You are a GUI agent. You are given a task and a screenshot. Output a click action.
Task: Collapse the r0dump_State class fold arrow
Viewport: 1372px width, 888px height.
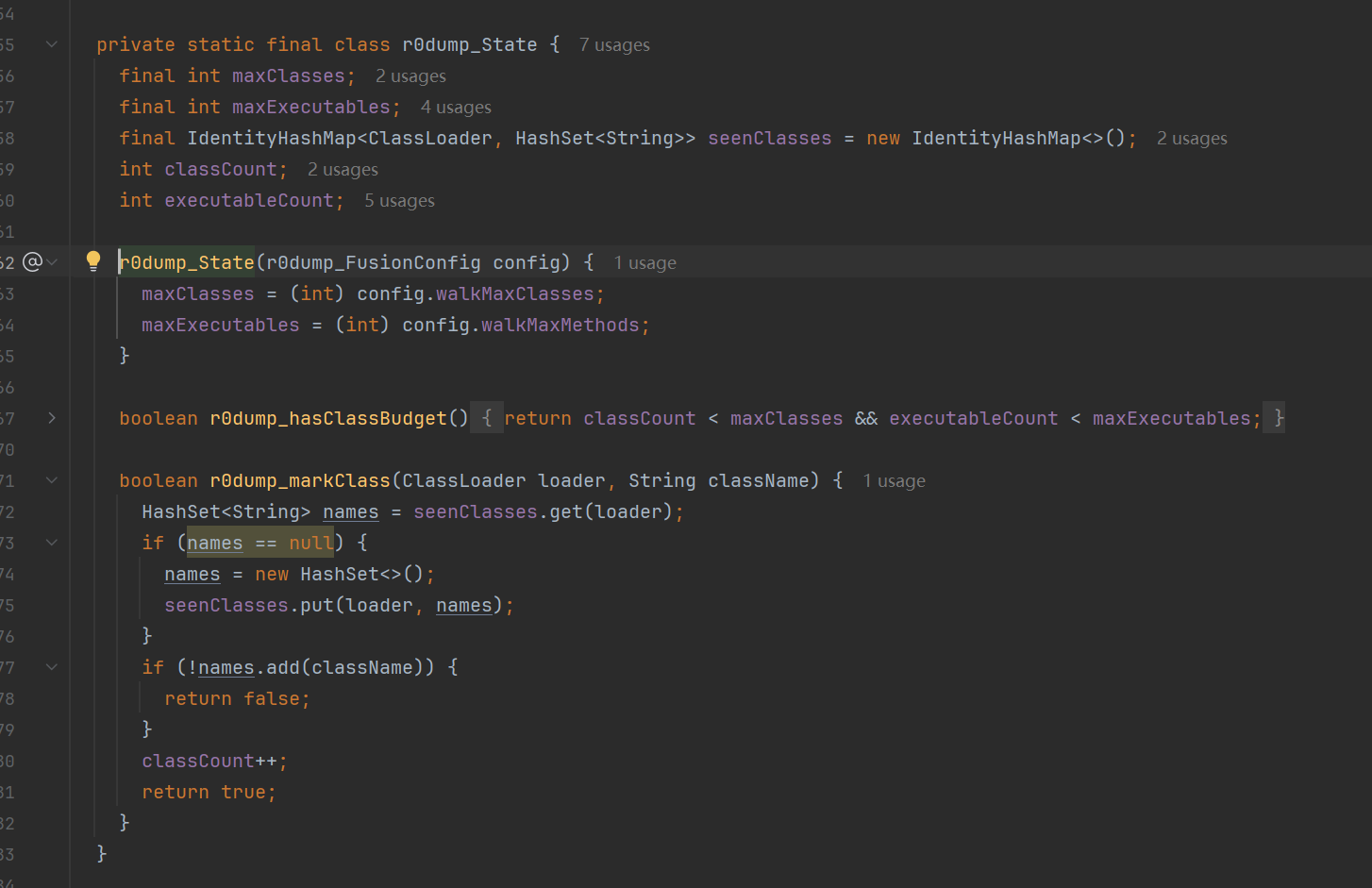tap(52, 44)
